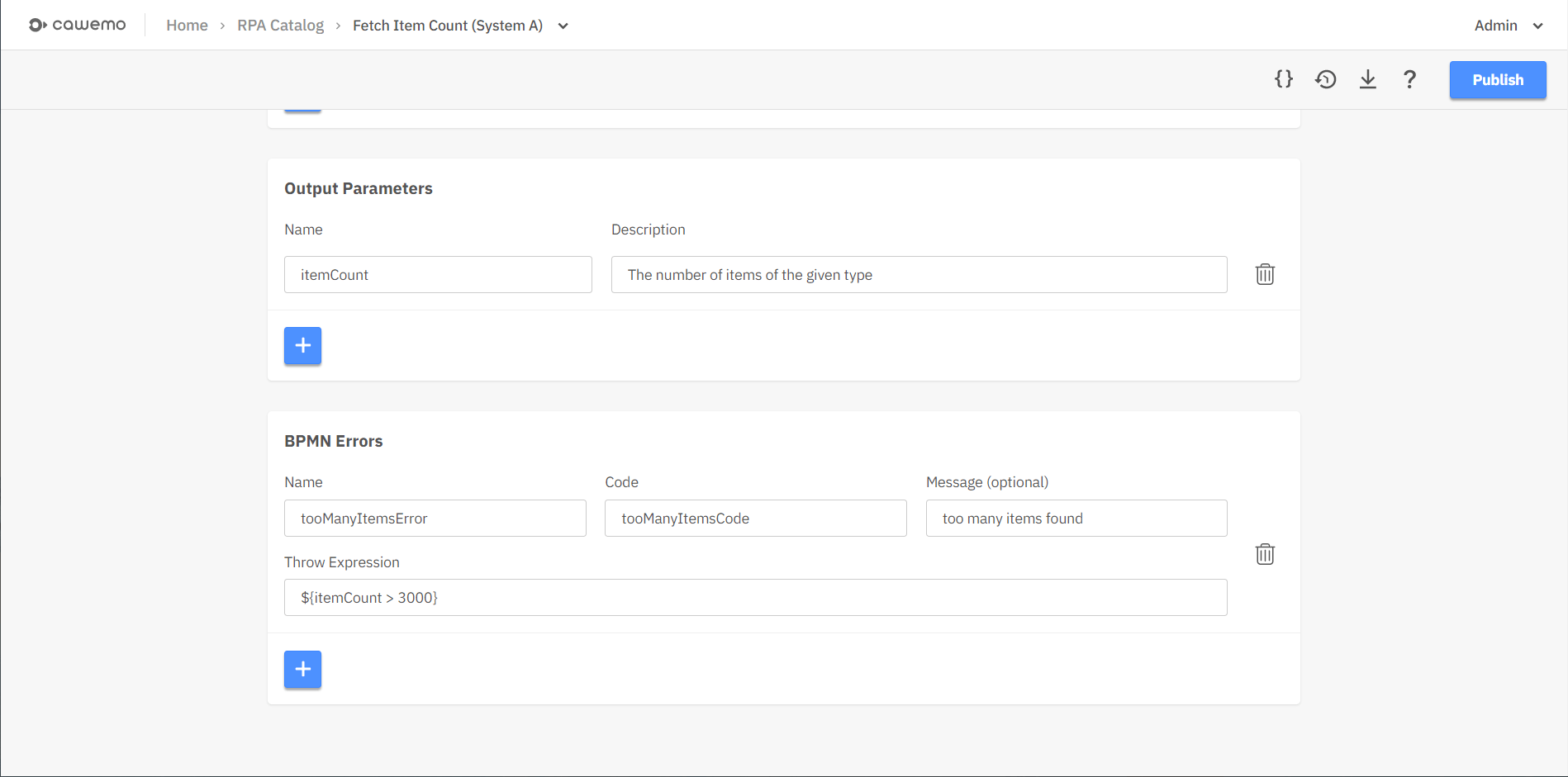Edit the output parameter description field
Screen dimensions: 1568x777
(x=919, y=274)
